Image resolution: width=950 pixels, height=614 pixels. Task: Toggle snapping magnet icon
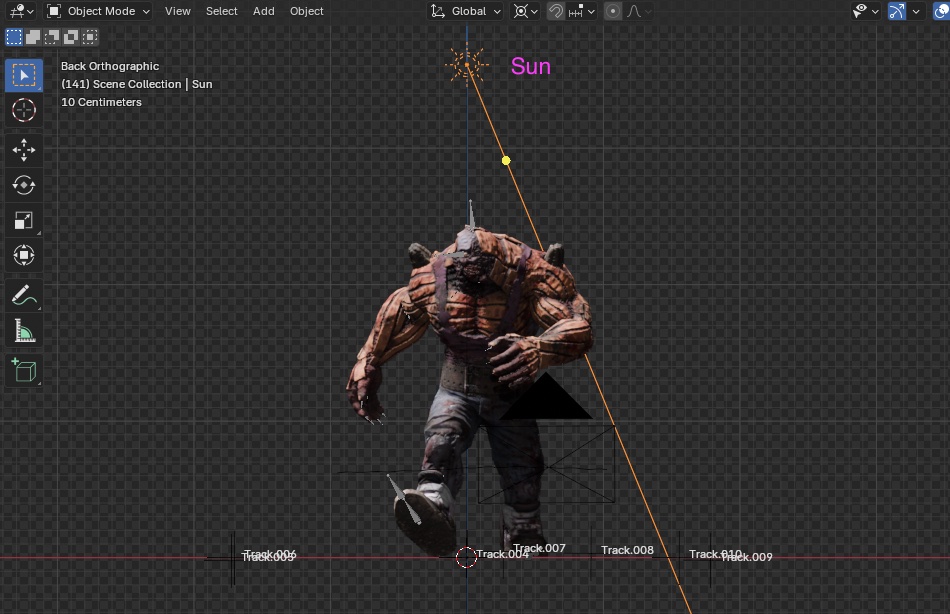[x=555, y=11]
